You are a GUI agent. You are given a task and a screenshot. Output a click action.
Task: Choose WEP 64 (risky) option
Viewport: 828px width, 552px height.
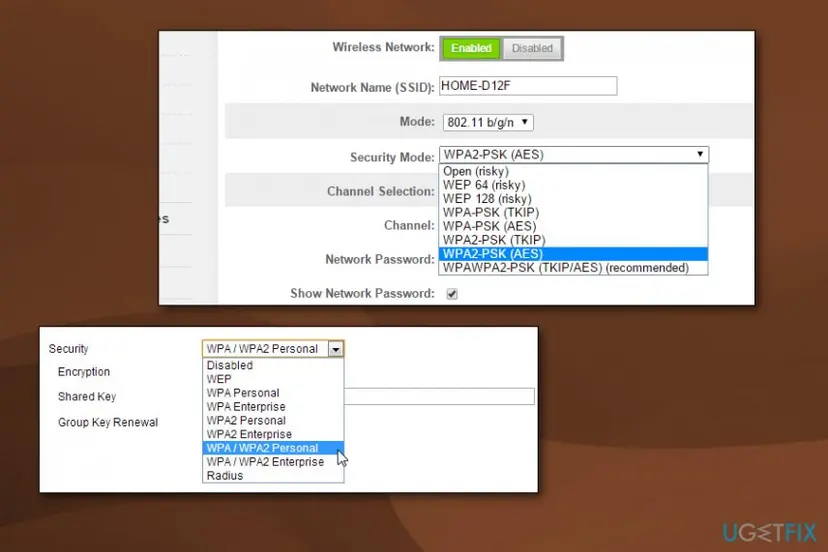573,185
